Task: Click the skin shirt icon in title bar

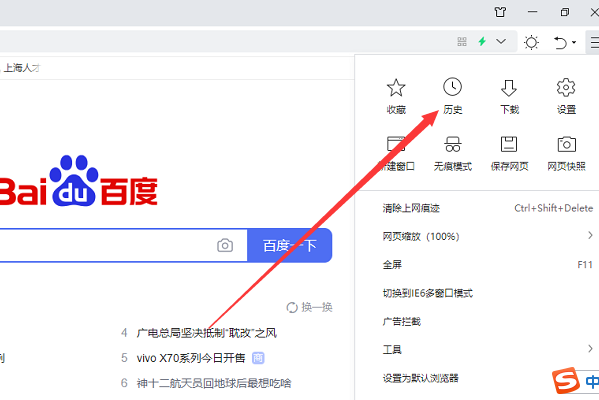Action: (x=500, y=12)
